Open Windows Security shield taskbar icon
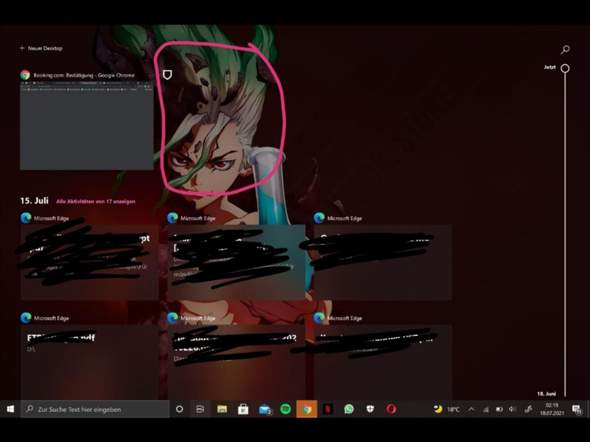Viewport: 590px width, 442px height. (x=370, y=409)
